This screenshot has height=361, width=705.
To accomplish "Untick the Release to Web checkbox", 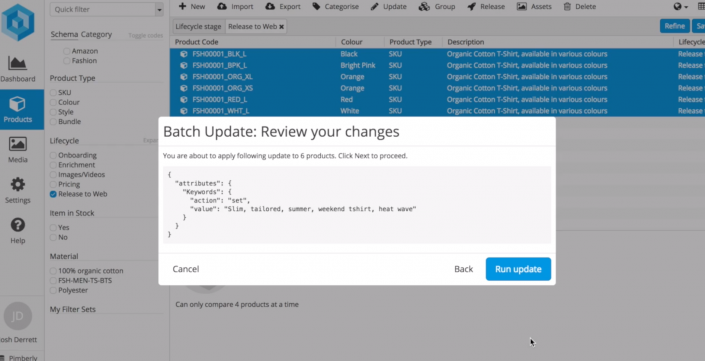I will (x=53, y=194).
